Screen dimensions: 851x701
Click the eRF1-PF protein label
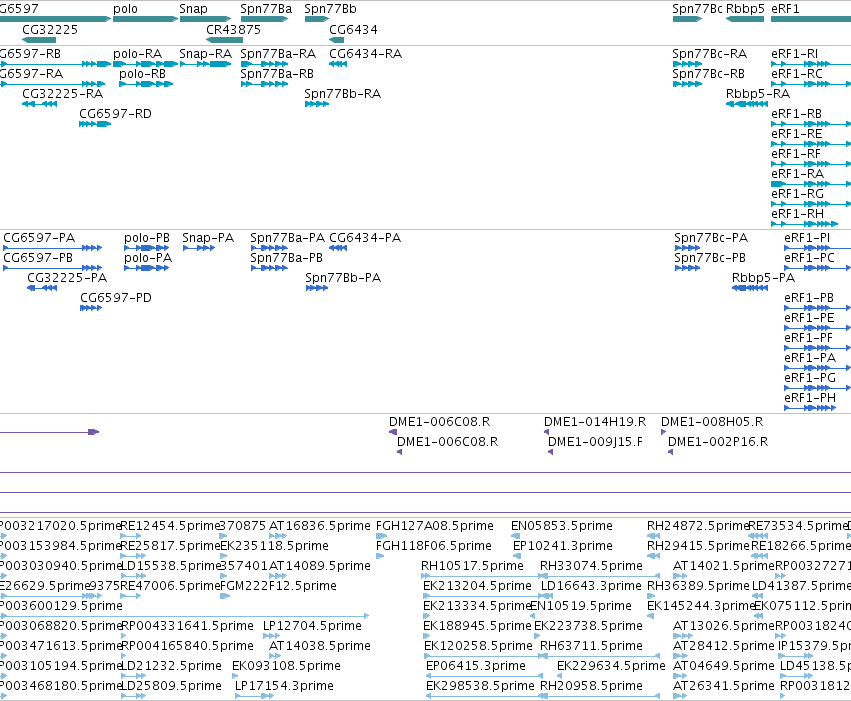808,339
